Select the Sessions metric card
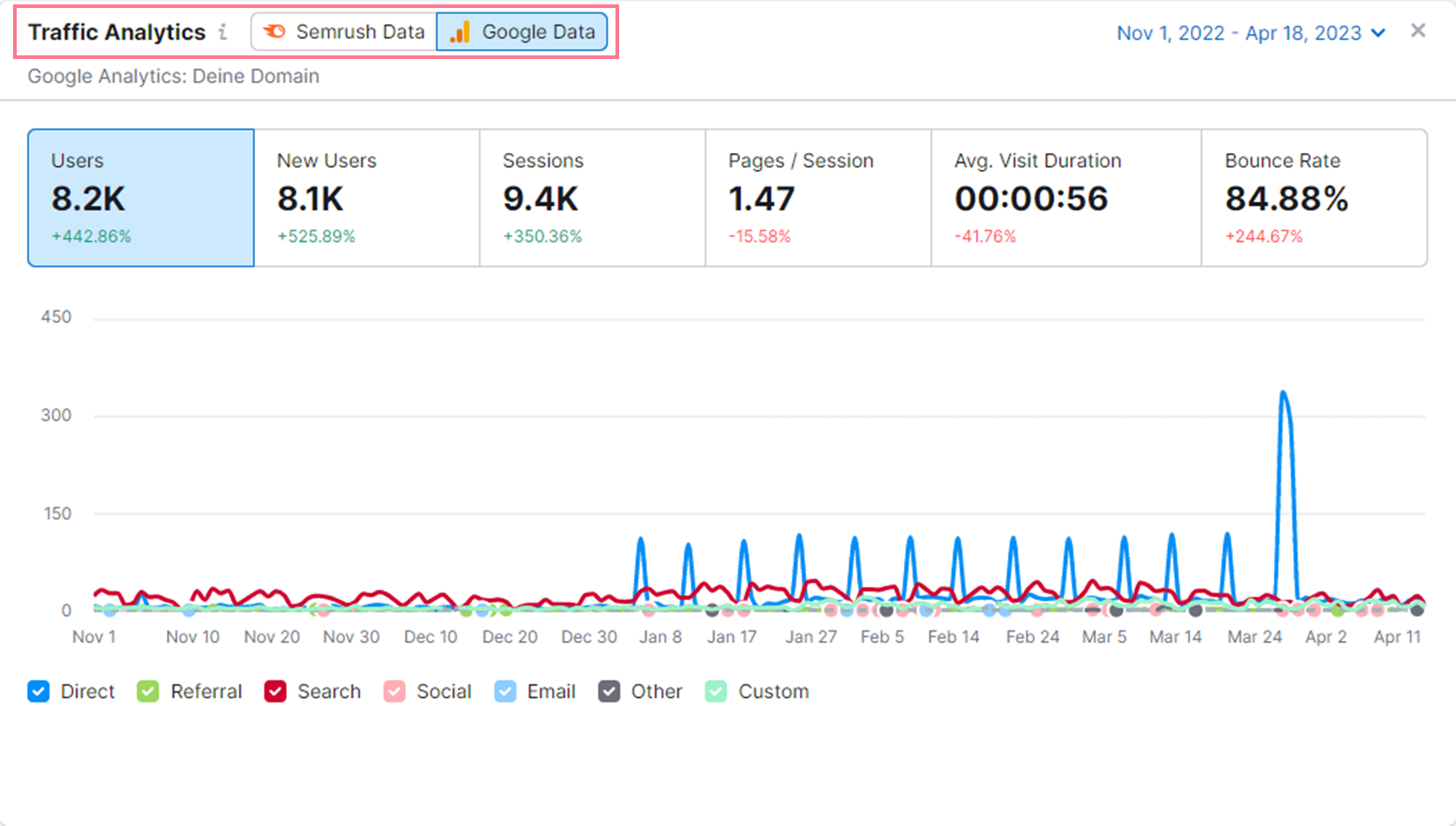 [593, 198]
